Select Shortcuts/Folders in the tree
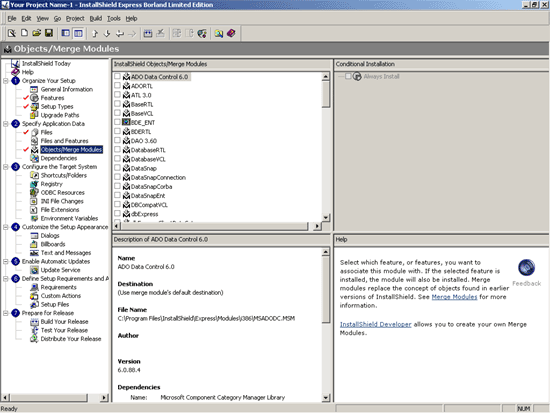 (63, 175)
